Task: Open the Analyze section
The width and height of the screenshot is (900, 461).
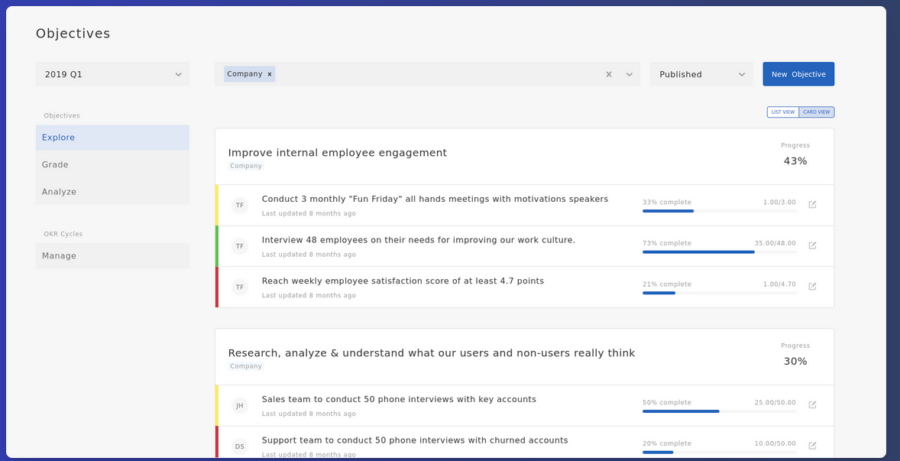Action: pyautogui.click(x=112, y=191)
